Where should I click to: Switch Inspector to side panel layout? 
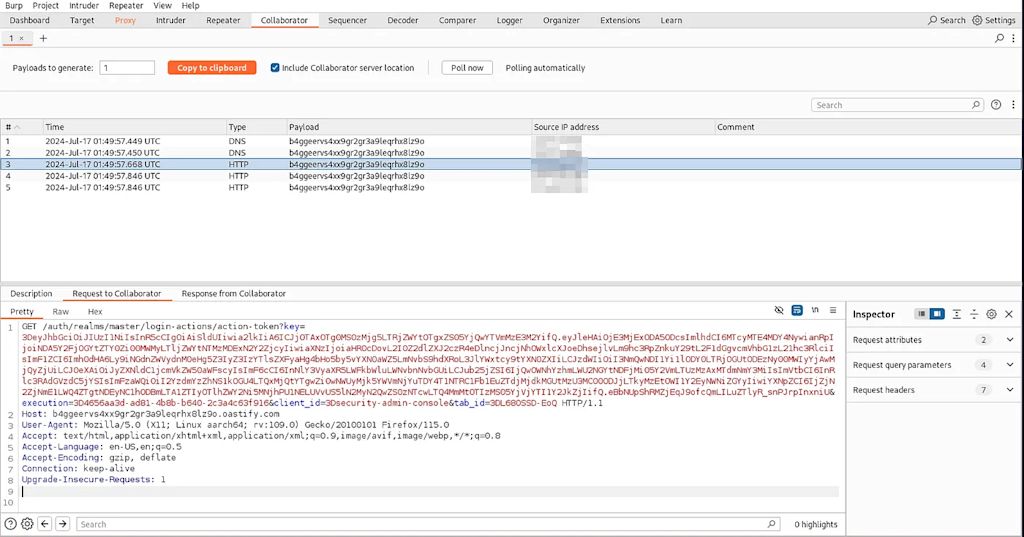937,314
